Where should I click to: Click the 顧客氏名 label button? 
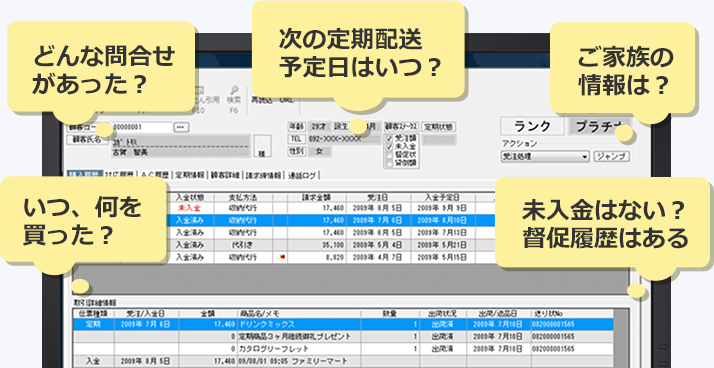[87, 140]
